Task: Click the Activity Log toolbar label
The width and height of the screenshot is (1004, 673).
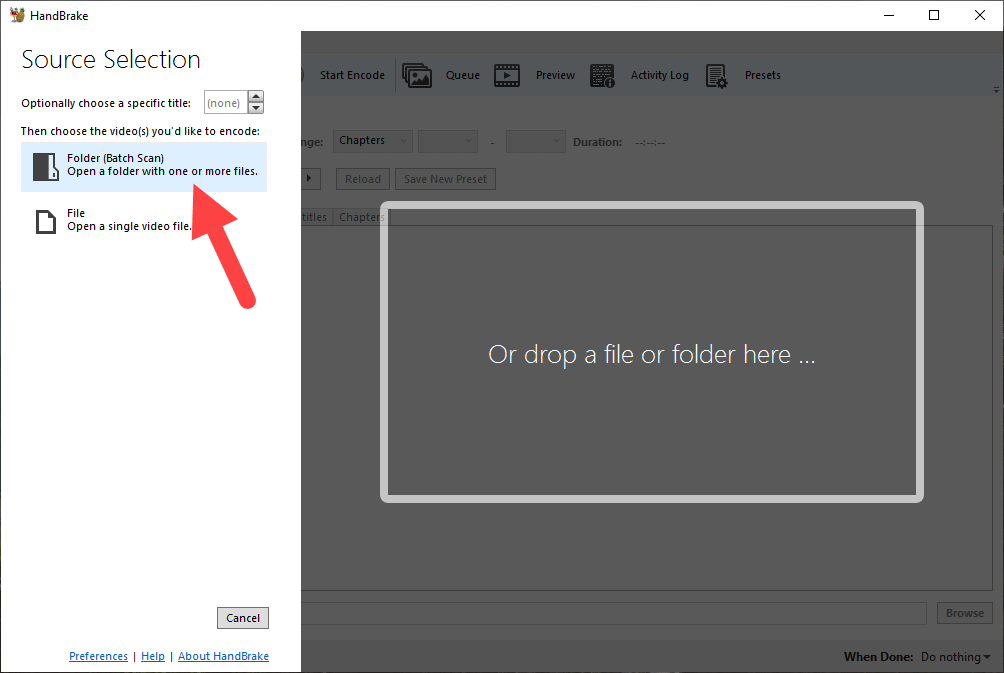Action: tap(660, 75)
